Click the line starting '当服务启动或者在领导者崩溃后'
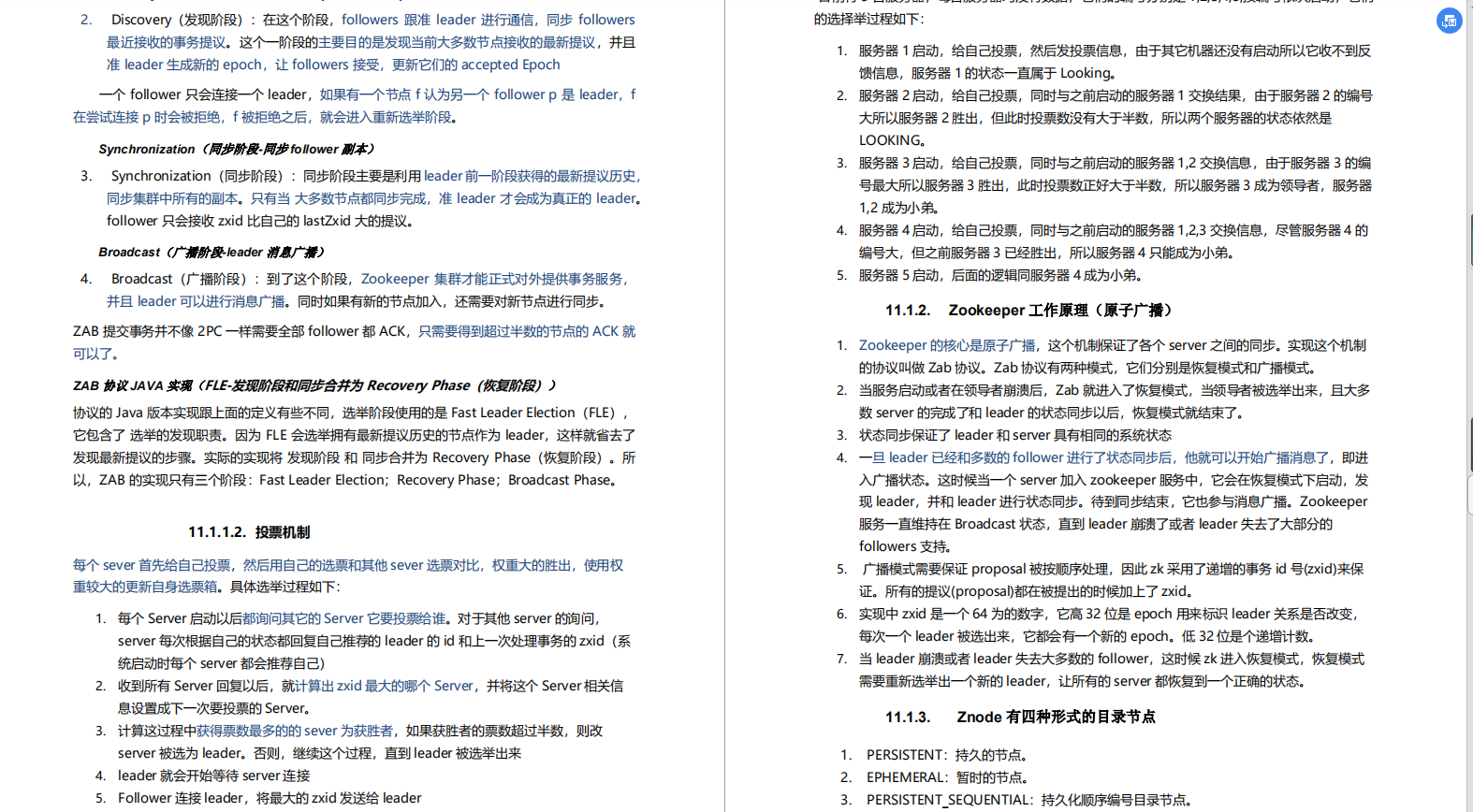This screenshot has width=1473, height=812. pos(1115,390)
